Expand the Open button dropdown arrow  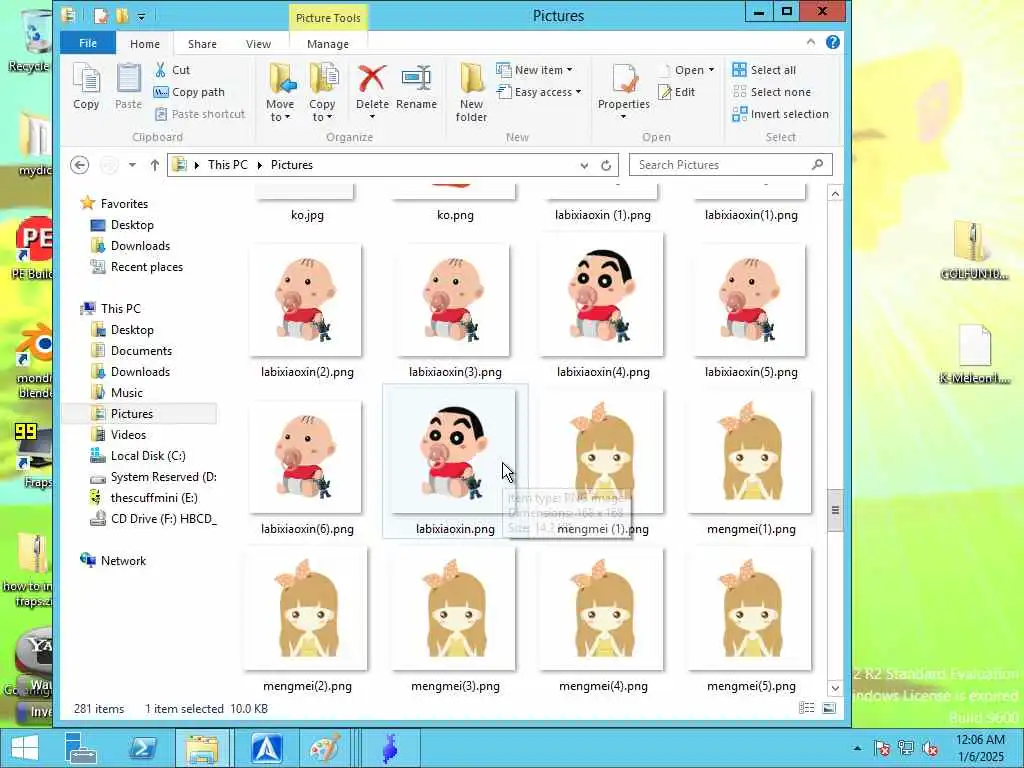pyautogui.click(x=711, y=70)
